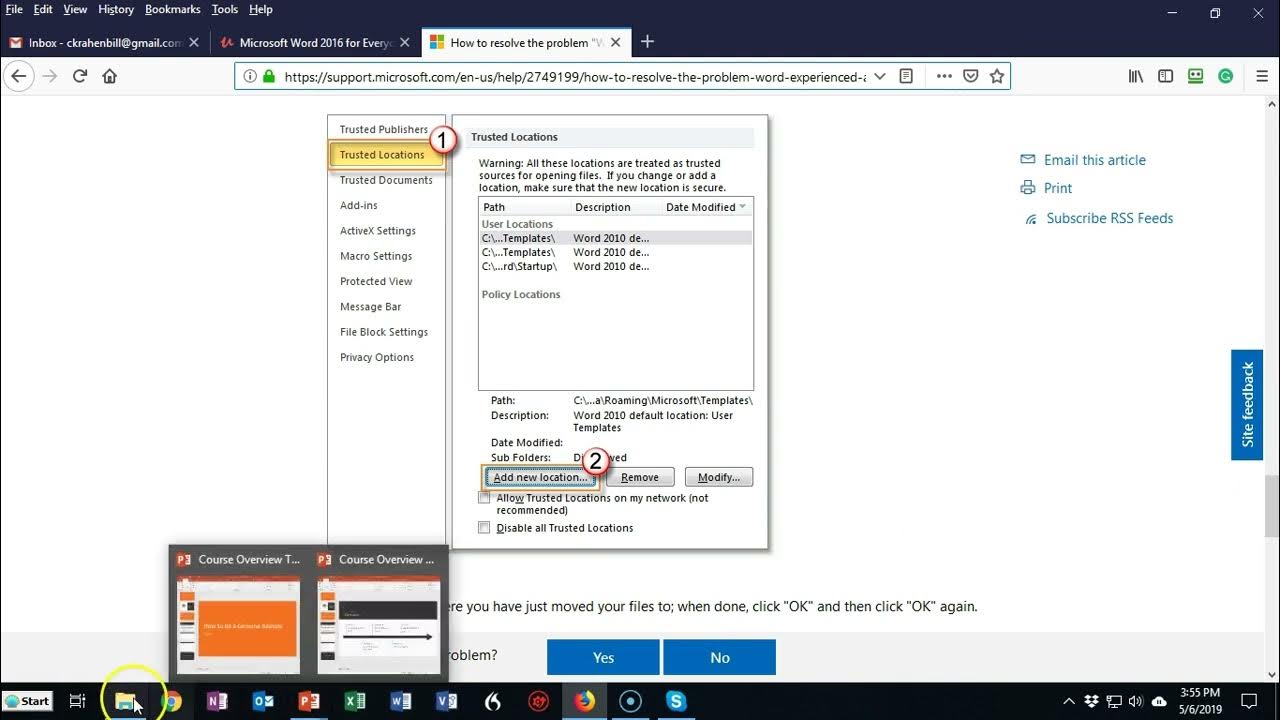Screen dimensions: 1280x720
Task: Close the Microsoft Word 2016 tab
Action: [x=404, y=43]
